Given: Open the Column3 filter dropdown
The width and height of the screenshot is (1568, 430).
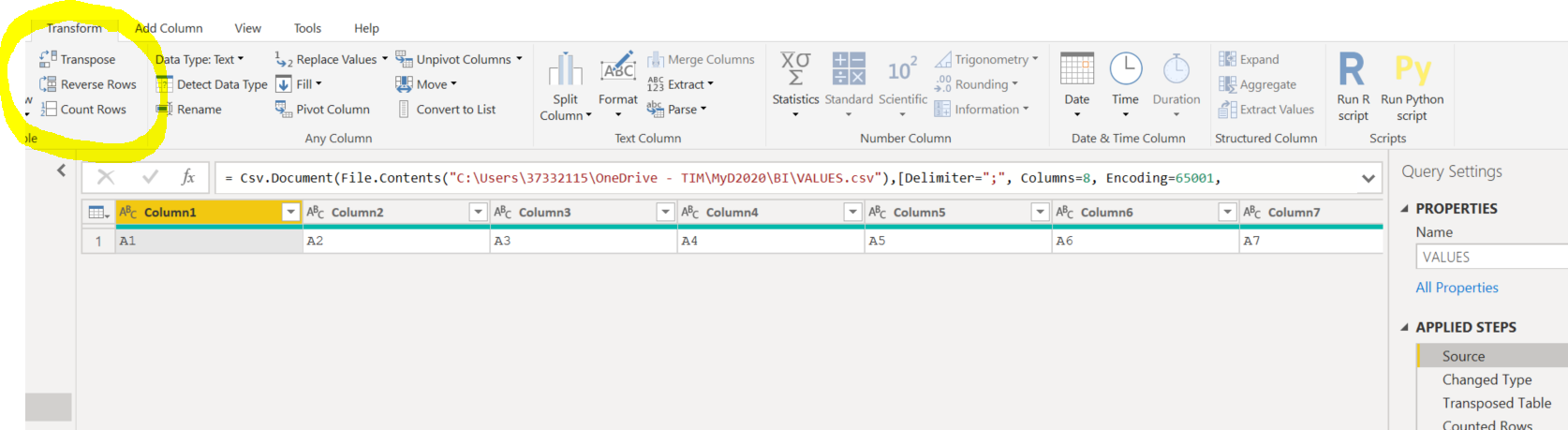Looking at the screenshot, I should [x=665, y=213].
